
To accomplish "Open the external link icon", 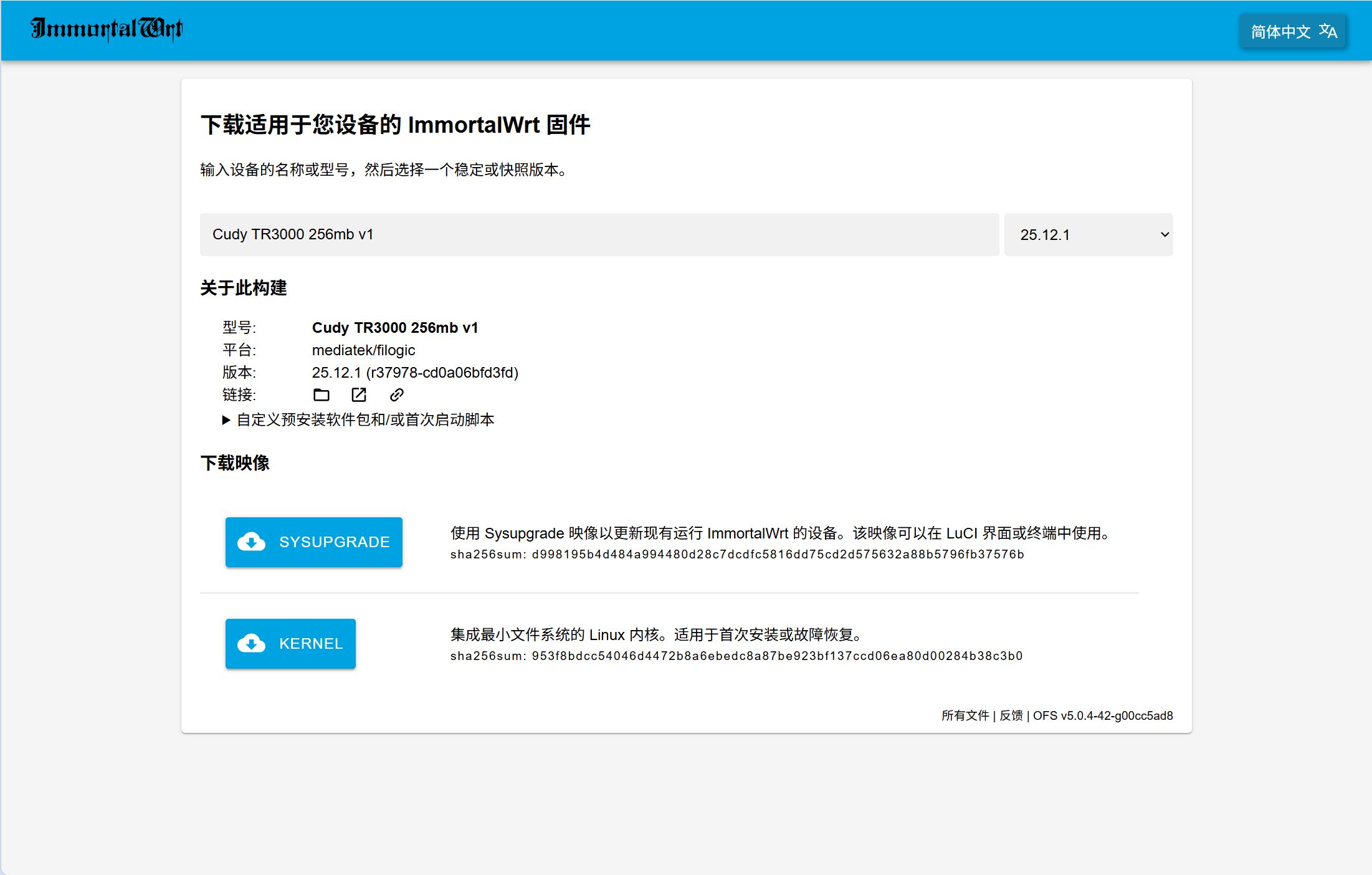I will click(x=359, y=394).
